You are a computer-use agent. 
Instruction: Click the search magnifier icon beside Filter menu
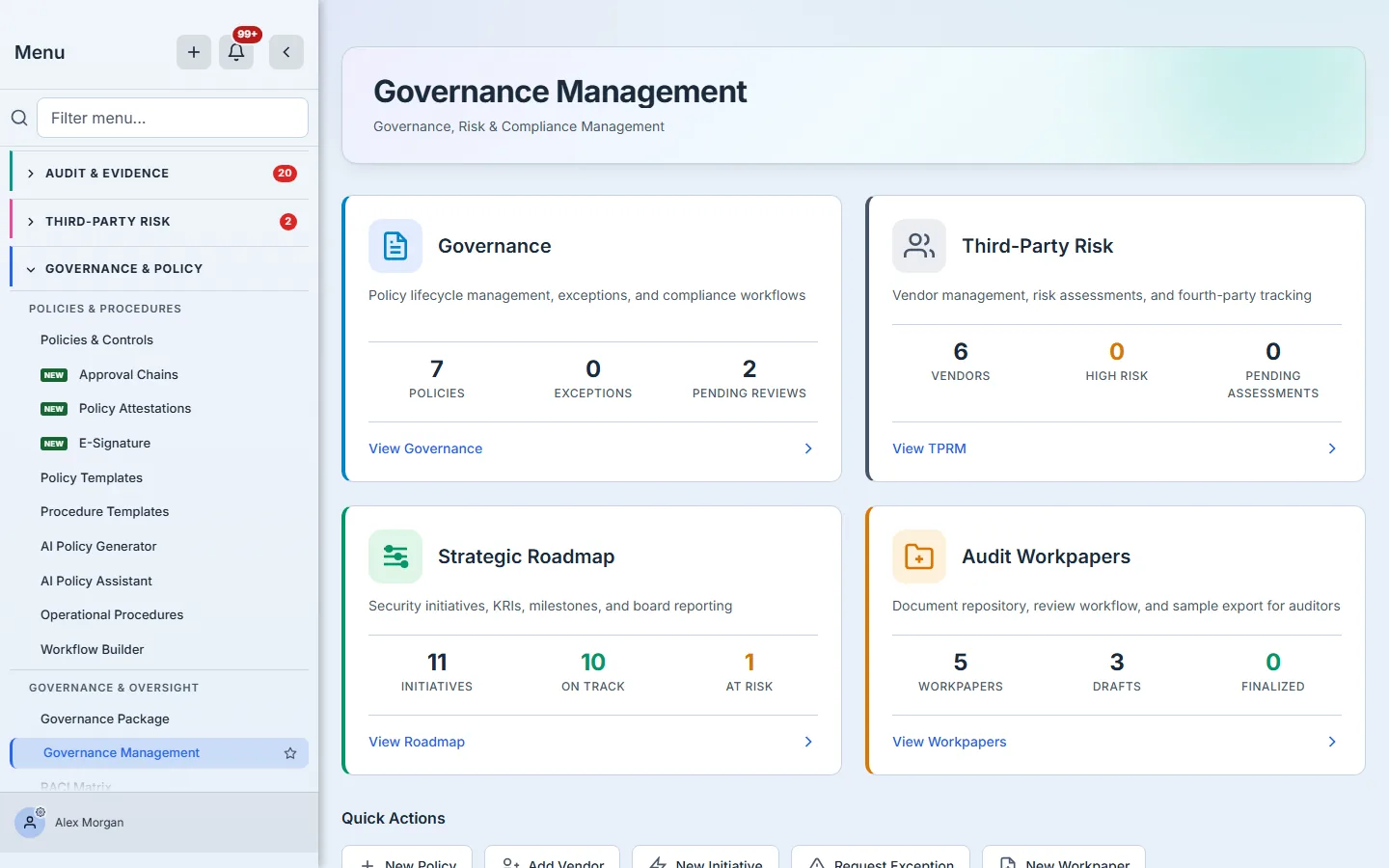[19, 118]
